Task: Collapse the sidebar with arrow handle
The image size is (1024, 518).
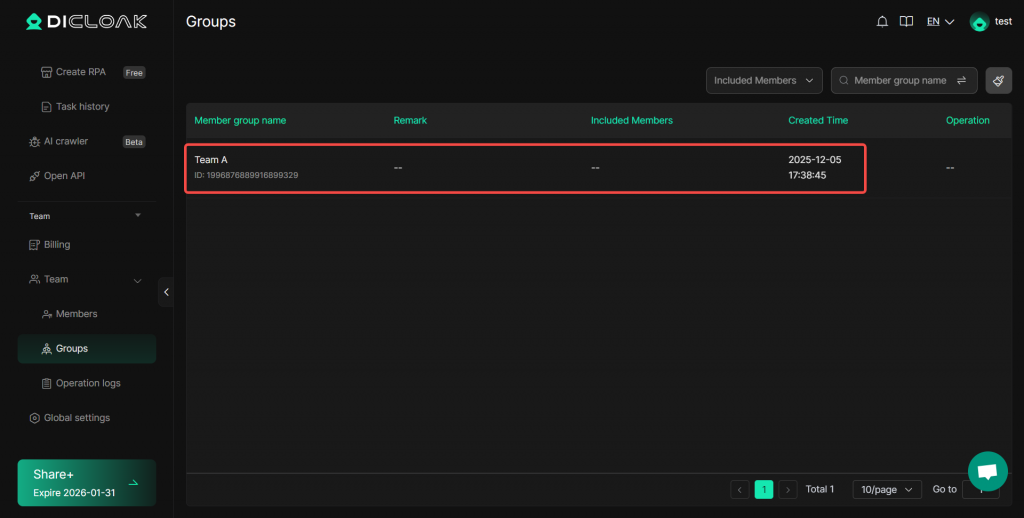Action: 166,292
